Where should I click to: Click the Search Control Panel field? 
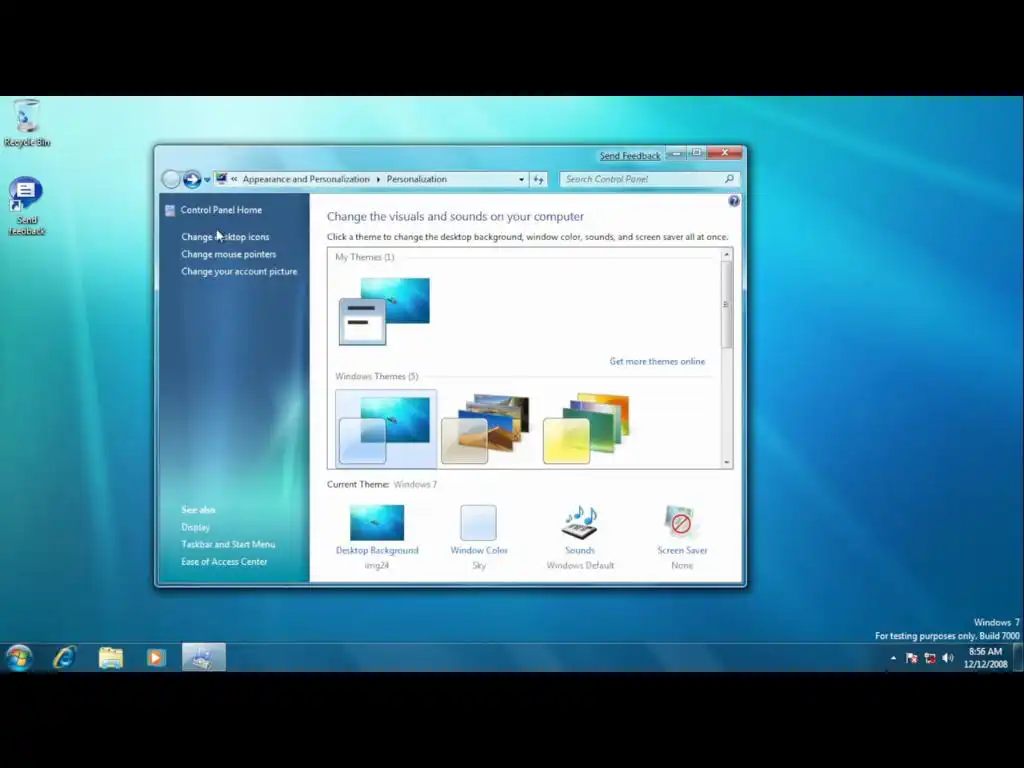tap(649, 179)
